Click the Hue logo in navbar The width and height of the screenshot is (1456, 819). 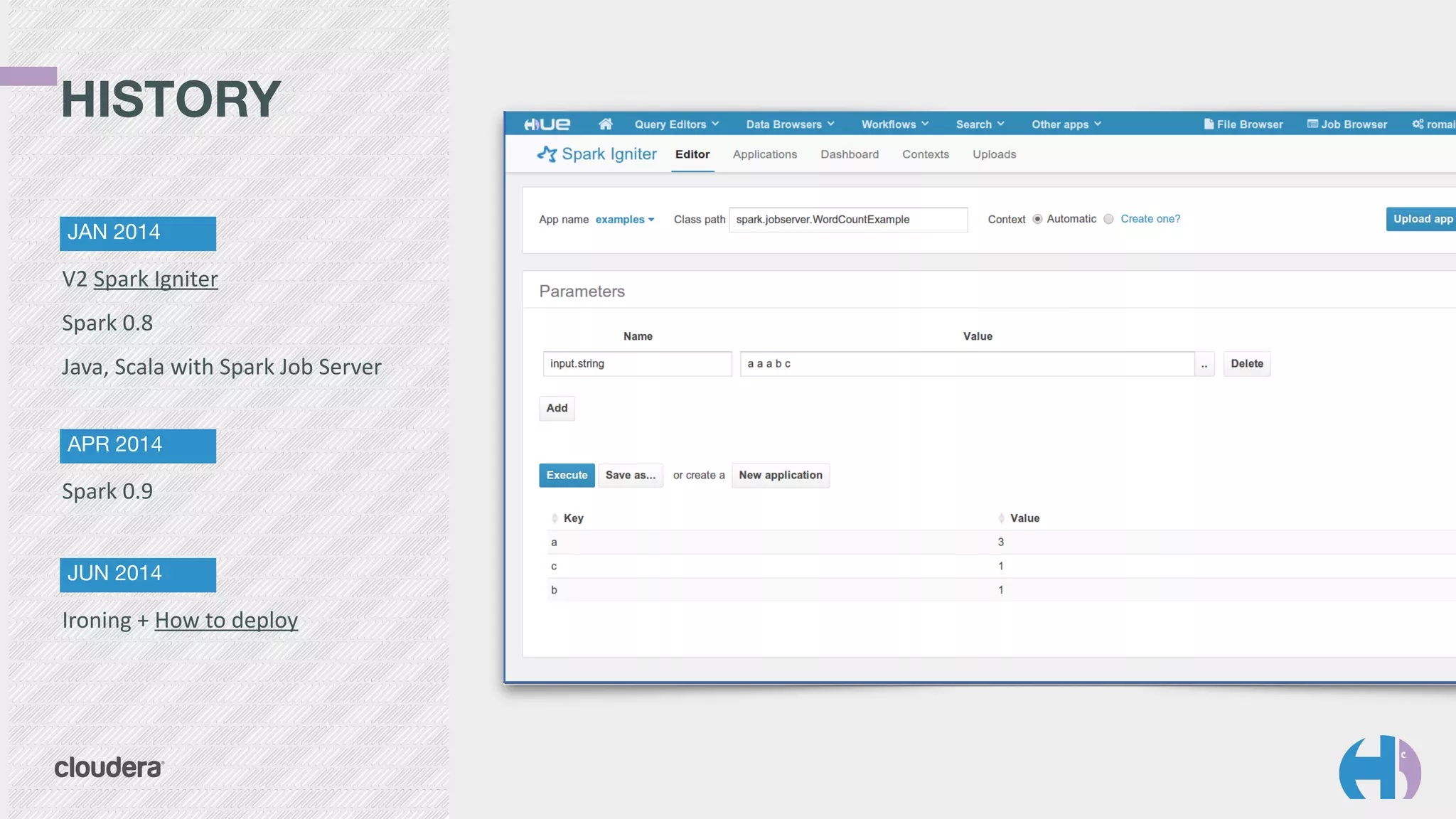(x=547, y=124)
